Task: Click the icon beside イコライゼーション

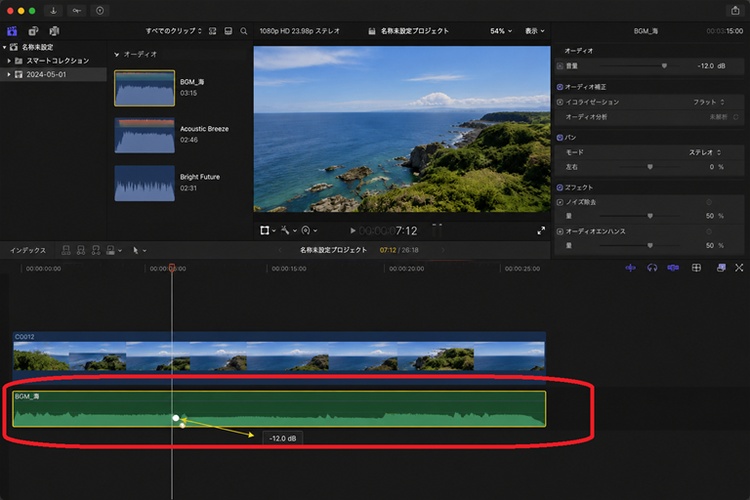Action: (560, 102)
